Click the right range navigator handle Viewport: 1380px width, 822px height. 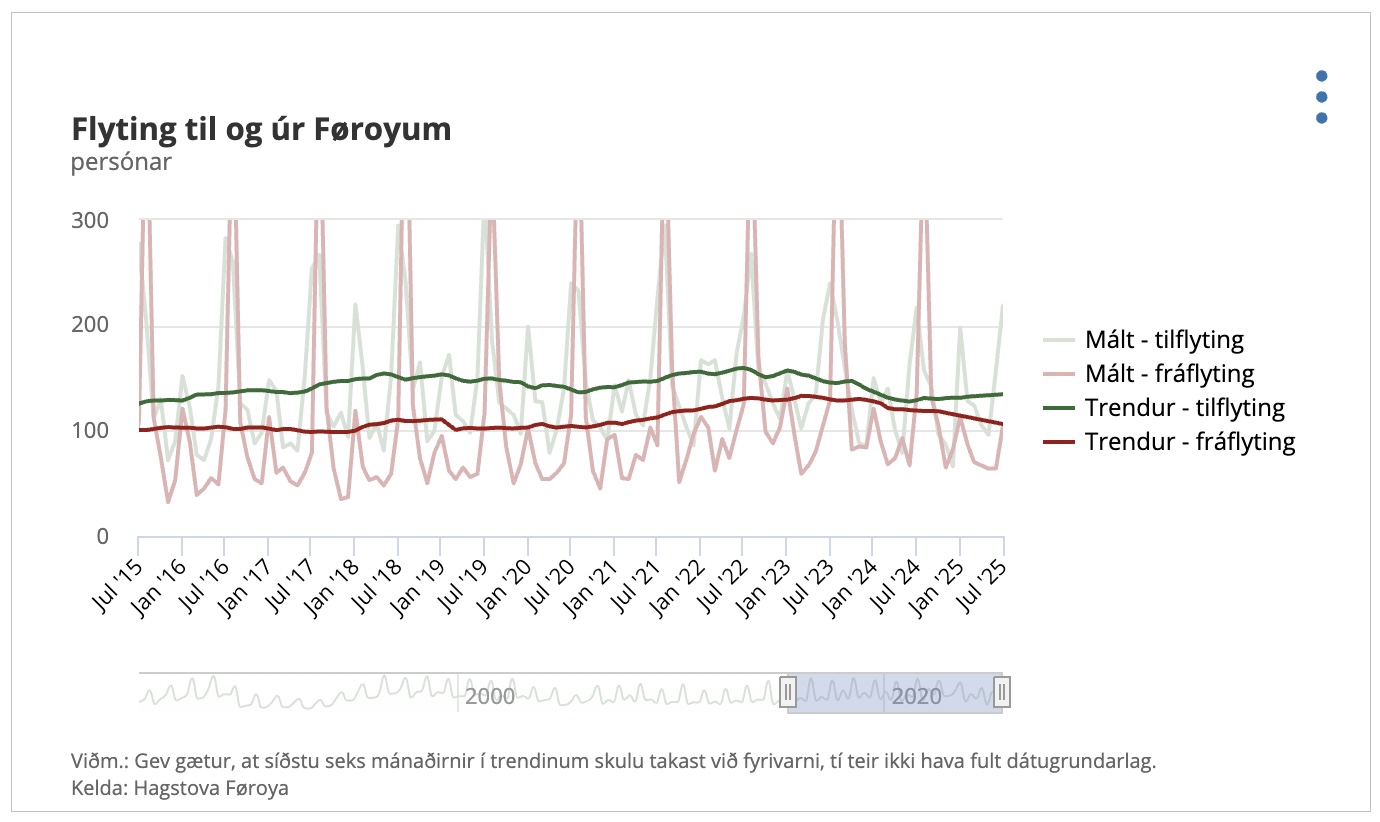1002,692
